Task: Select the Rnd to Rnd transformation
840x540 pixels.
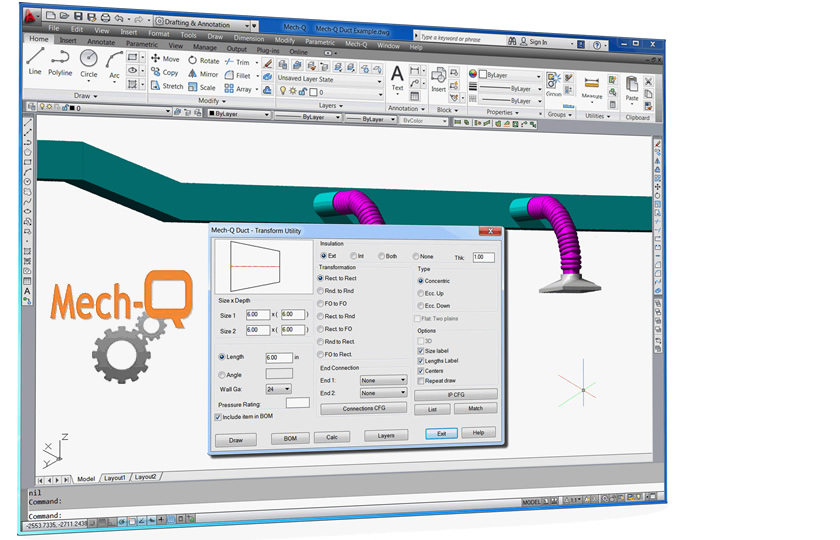Action: tap(320, 290)
